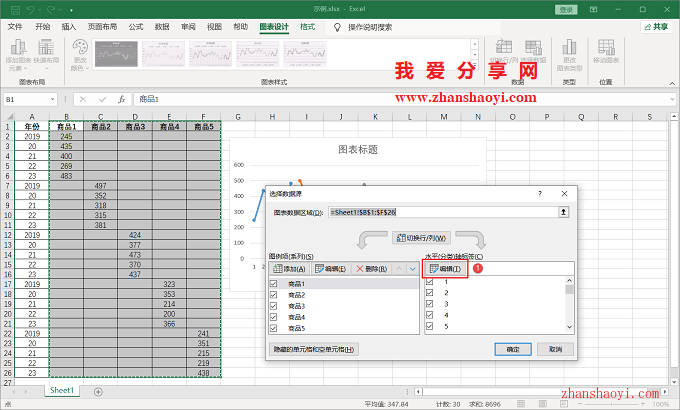Expand the formula bar with its arrow
The image size is (680, 410).
tap(672, 99)
